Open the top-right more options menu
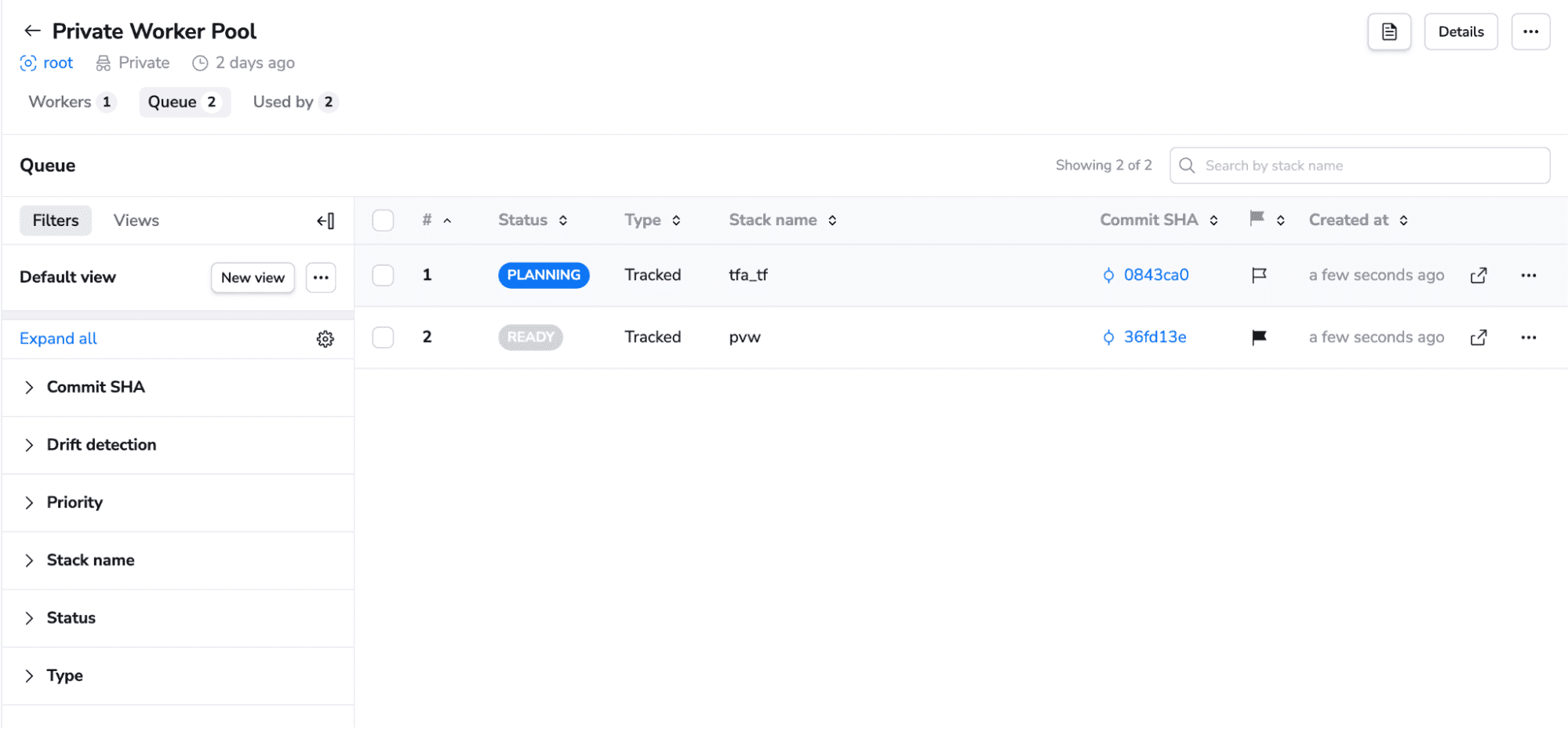Image resolution: width=1568 pixels, height=729 pixels. 1530,32
